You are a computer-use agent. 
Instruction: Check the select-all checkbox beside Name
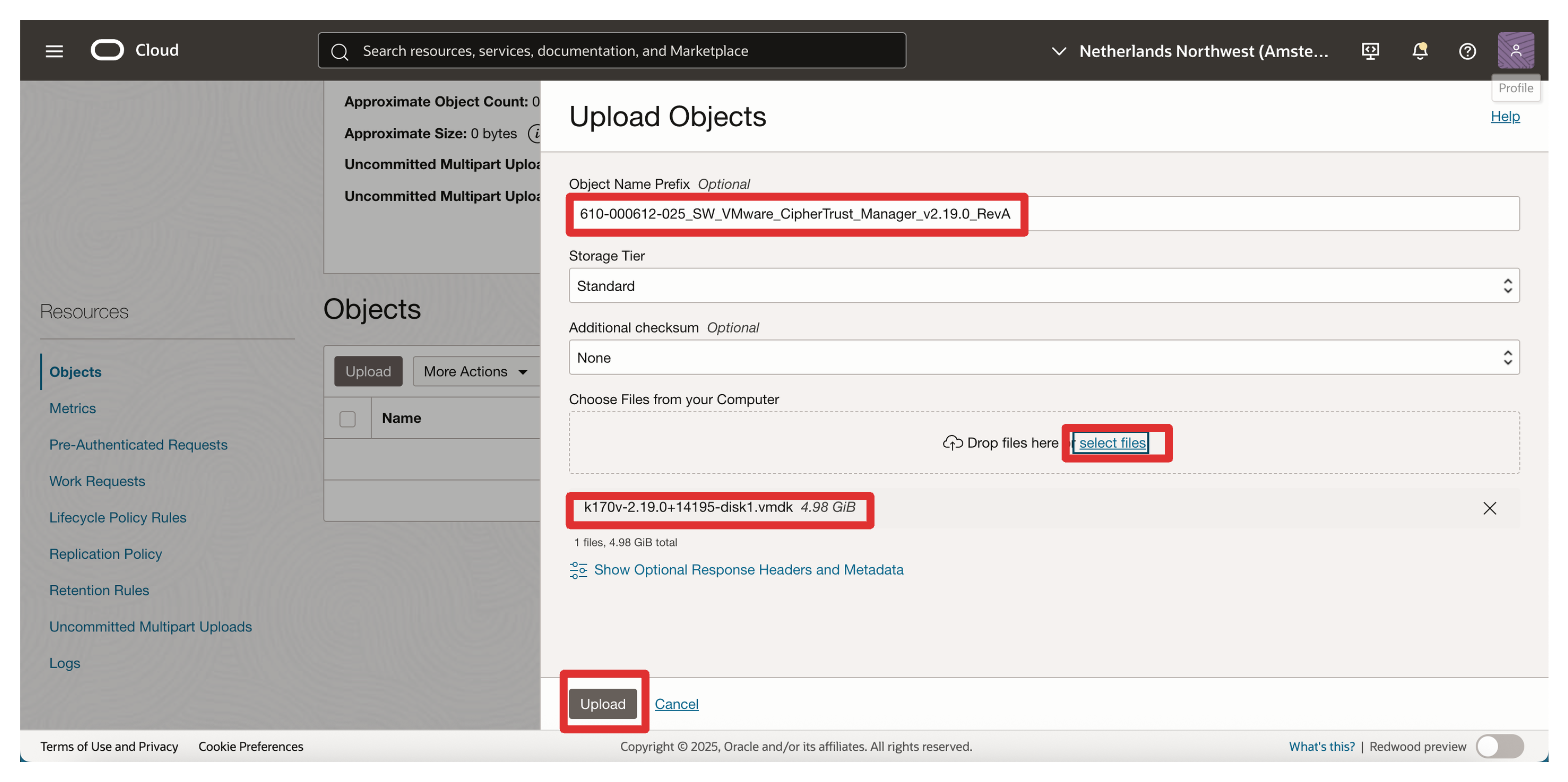point(348,419)
